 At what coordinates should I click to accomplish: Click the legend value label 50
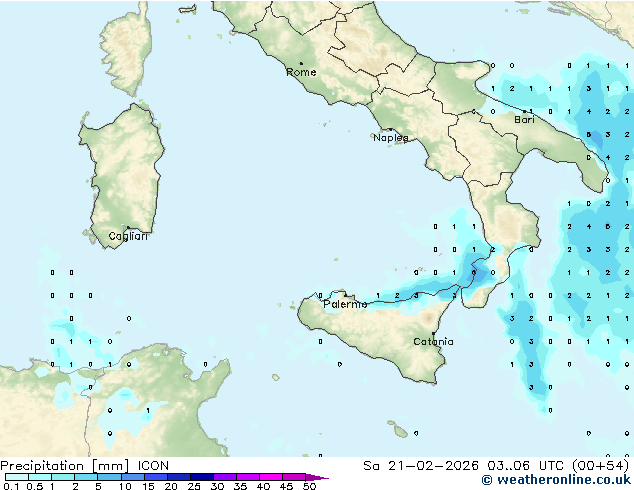tap(309, 486)
